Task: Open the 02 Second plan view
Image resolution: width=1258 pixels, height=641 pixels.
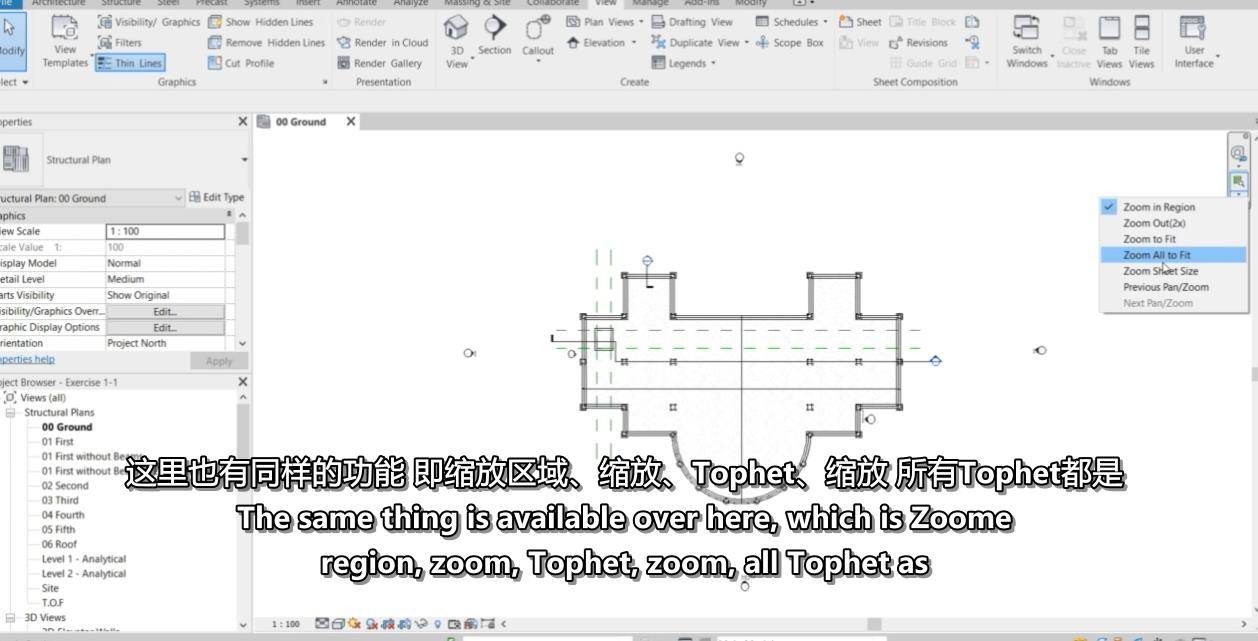Action: point(65,486)
